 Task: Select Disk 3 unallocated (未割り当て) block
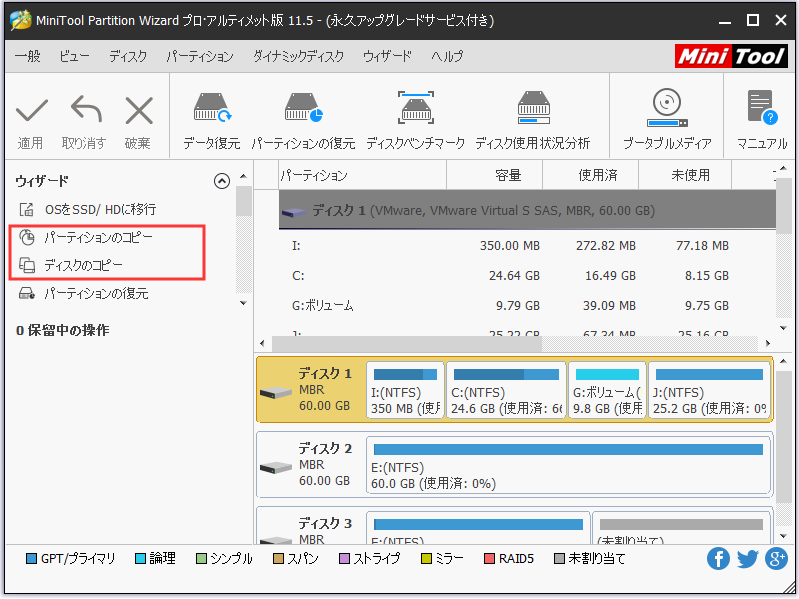click(681, 528)
